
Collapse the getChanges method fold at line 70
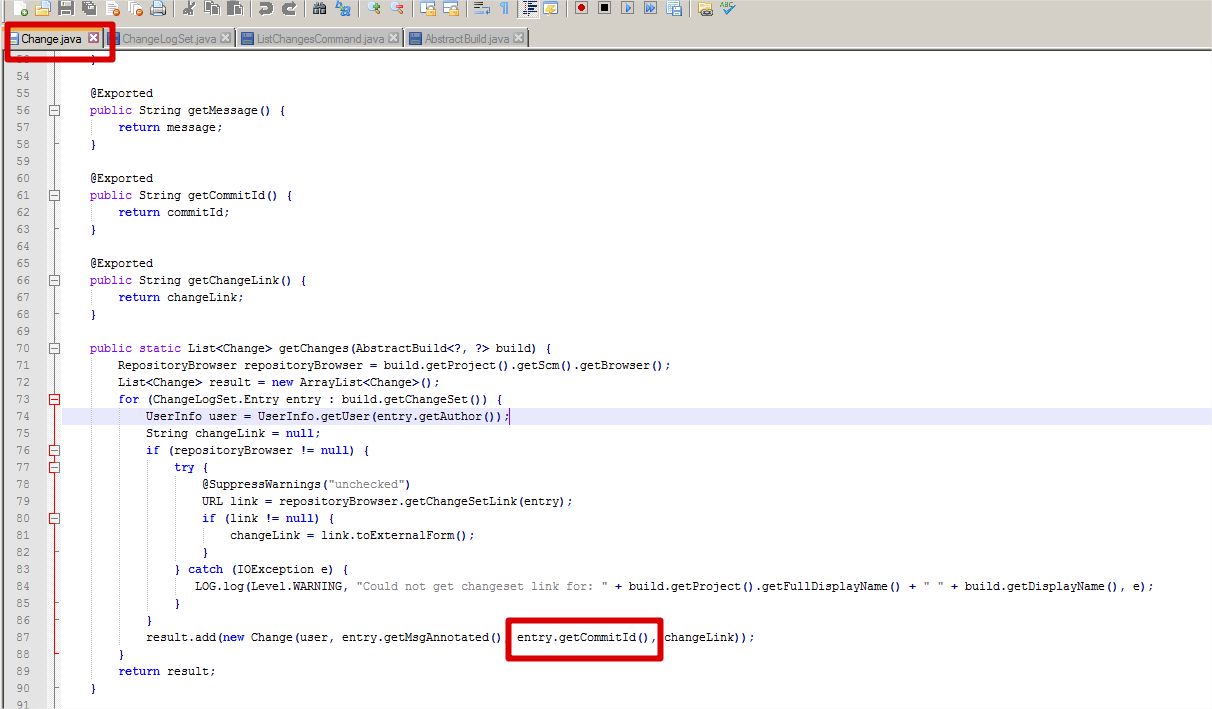(x=55, y=349)
